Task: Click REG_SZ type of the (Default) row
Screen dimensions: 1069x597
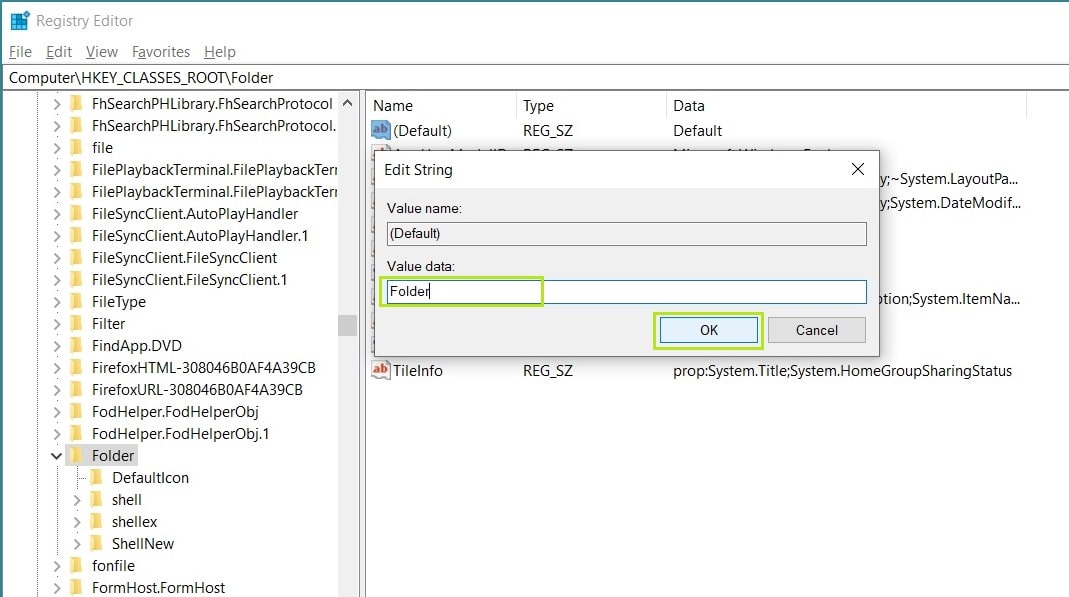Action: click(x=547, y=130)
